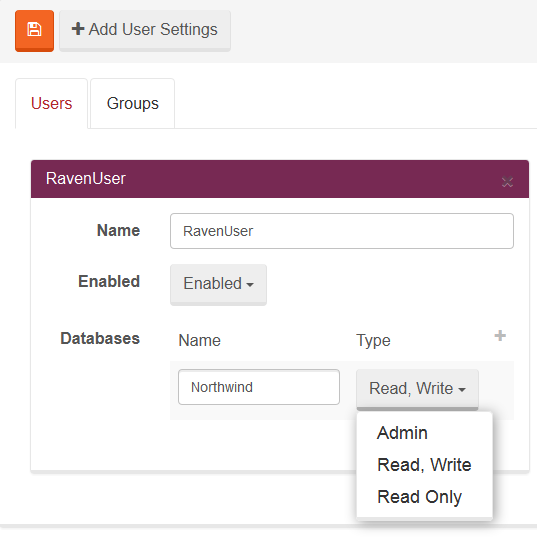Image resolution: width=537 pixels, height=537 pixels.
Task: Remove the RavenUser panel with X icon
Action: (507, 182)
